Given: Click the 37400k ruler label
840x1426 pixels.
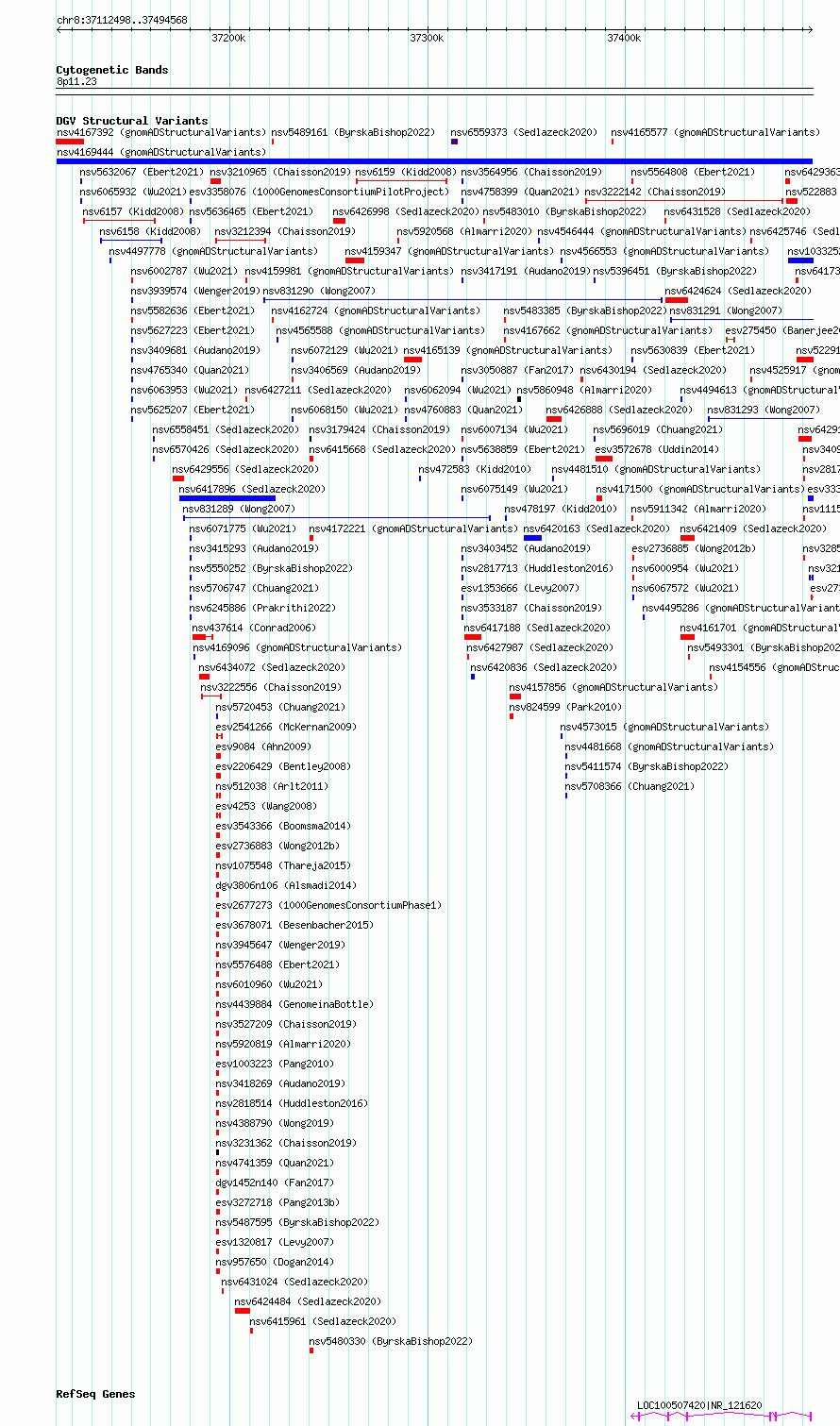Looking at the screenshot, I should [624, 38].
